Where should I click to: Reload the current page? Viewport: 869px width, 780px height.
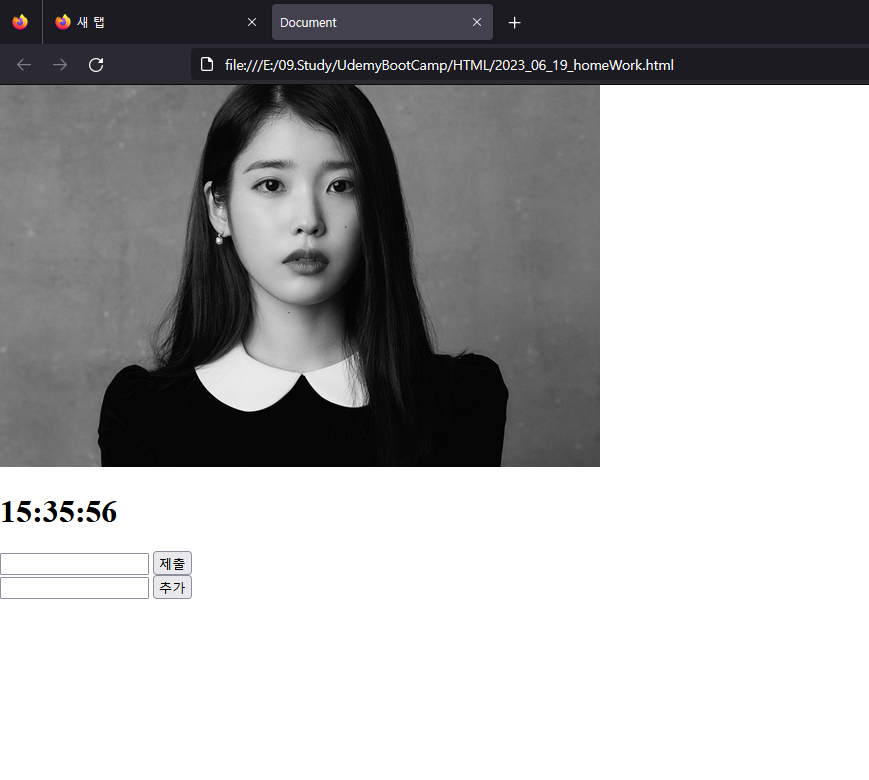pos(96,65)
